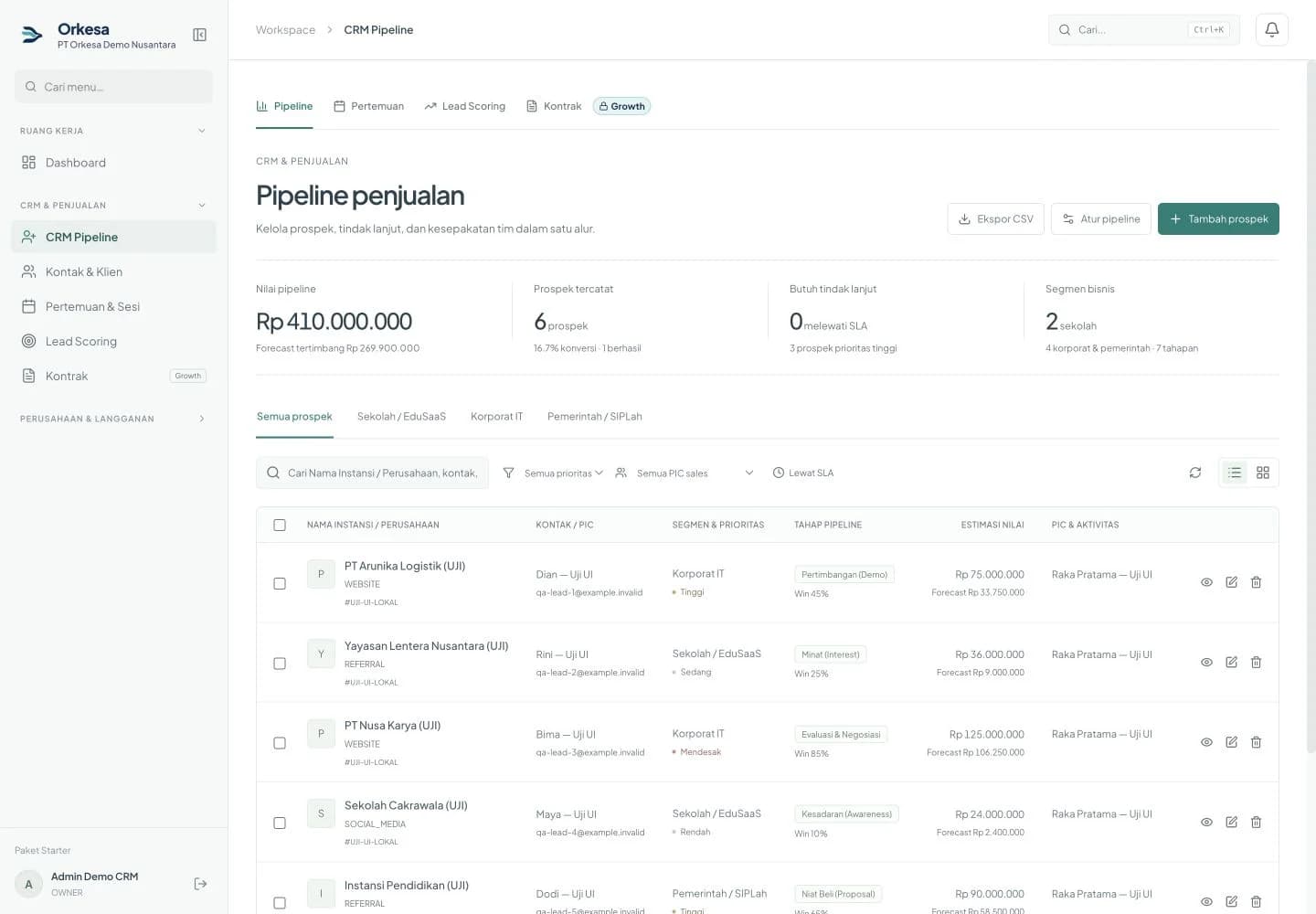Select the PT Nusa Karya row checkbox
Image resolution: width=1316 pixels, height=914 pixels.
(x=280, y=743)
